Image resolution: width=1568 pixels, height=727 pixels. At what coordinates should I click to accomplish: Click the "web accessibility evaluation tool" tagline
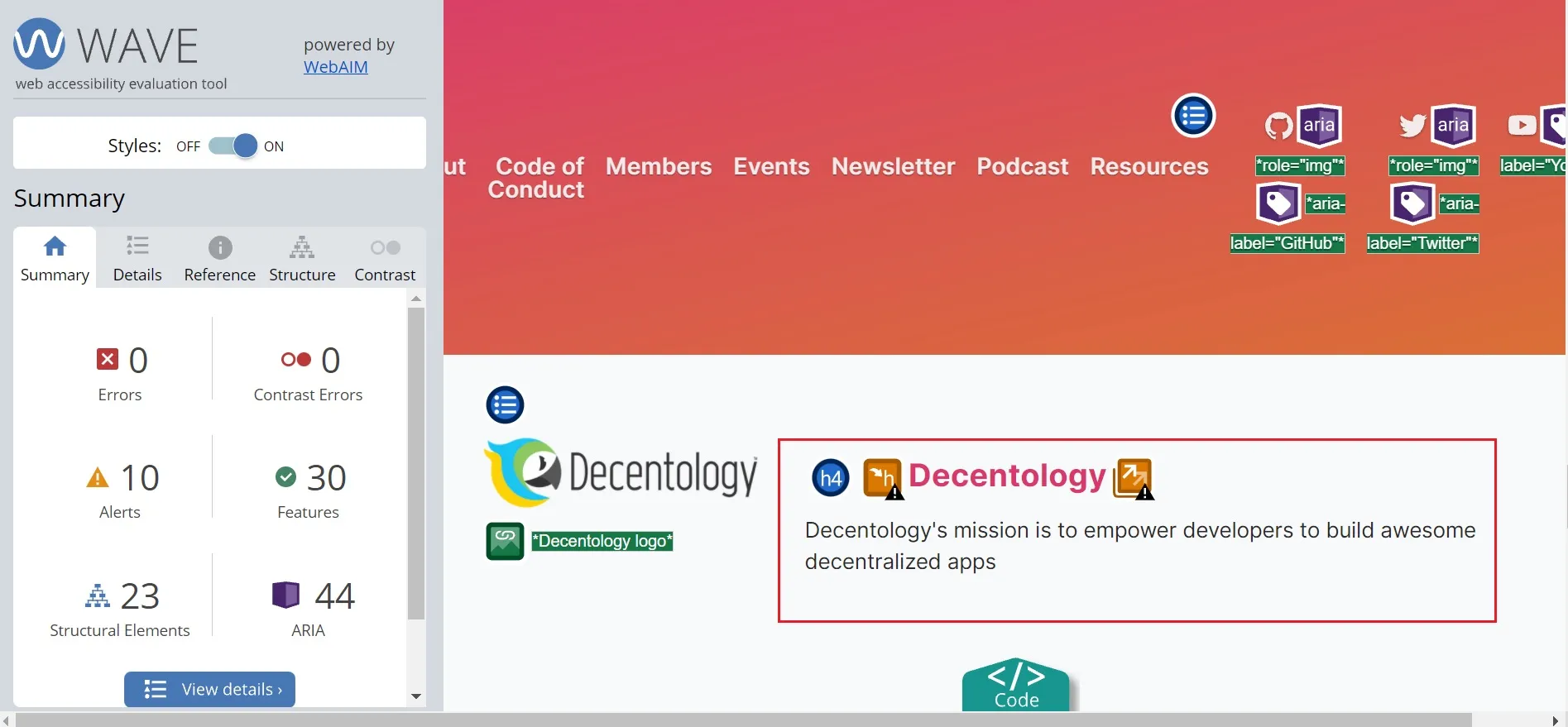(x=121, y=84)
